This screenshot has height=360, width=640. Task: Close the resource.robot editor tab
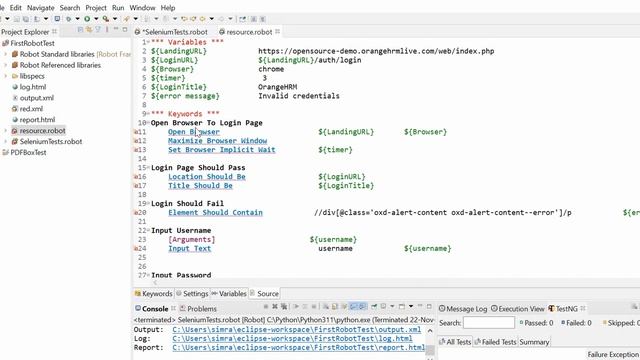[278, 31]
